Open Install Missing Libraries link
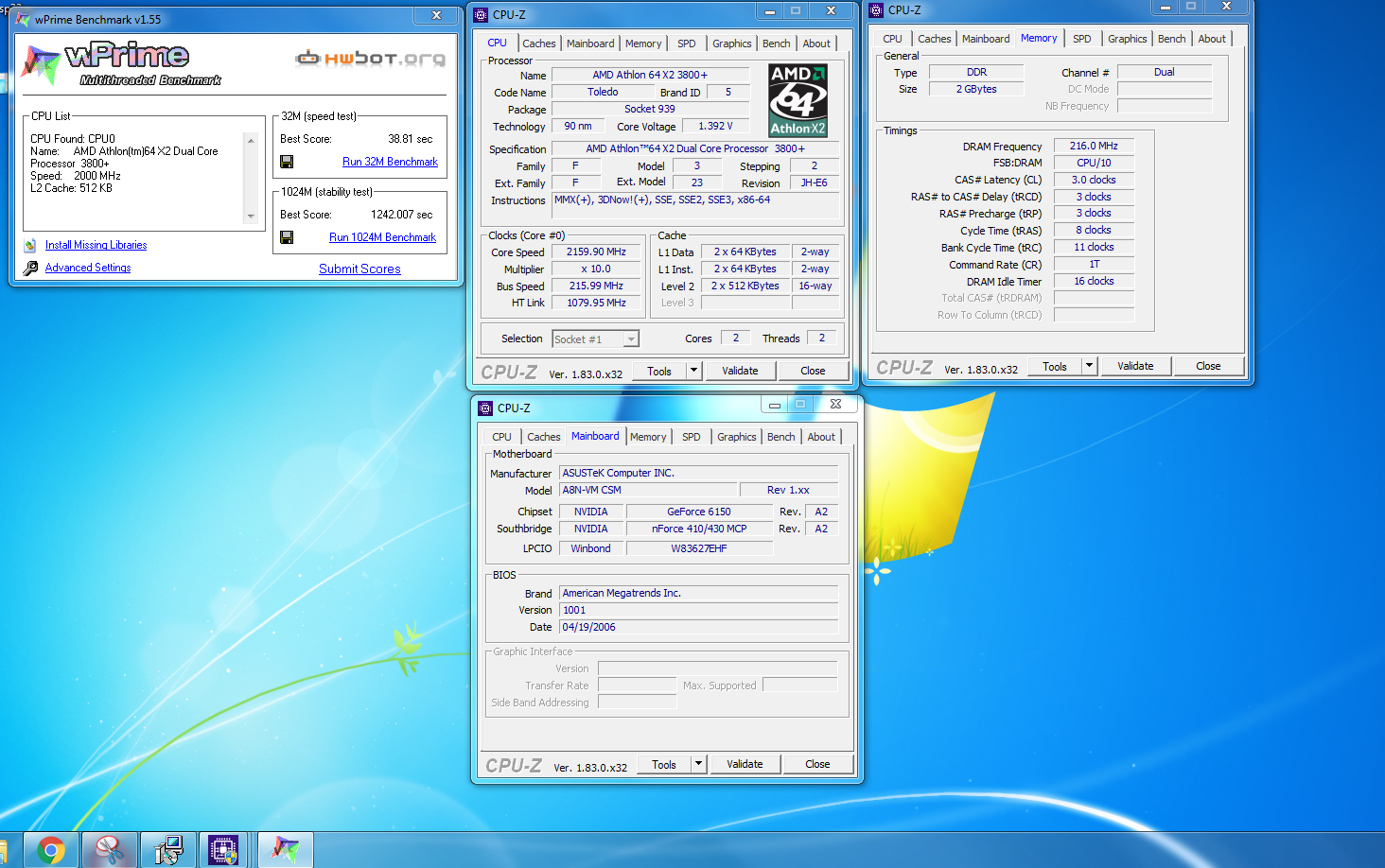This screenshot has height=868, width=1385. 96,245
